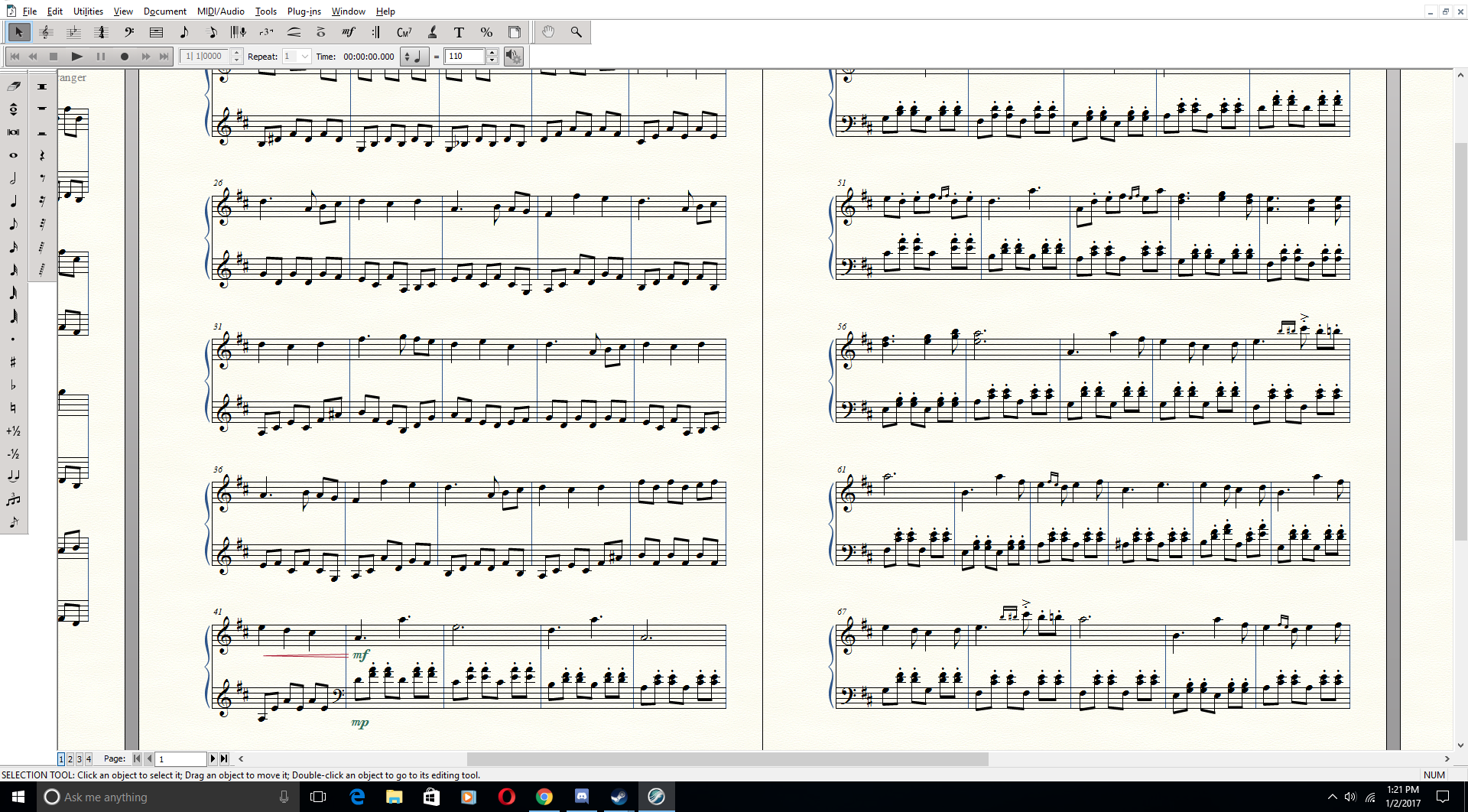Select the Zoom magnifier tool
The image size is (1468, 812).
[576, 32]
